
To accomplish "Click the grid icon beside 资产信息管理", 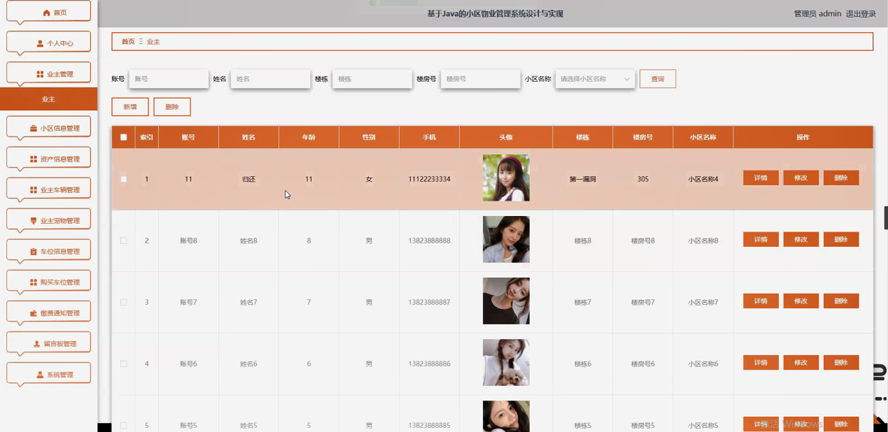I will pos(33,159).
